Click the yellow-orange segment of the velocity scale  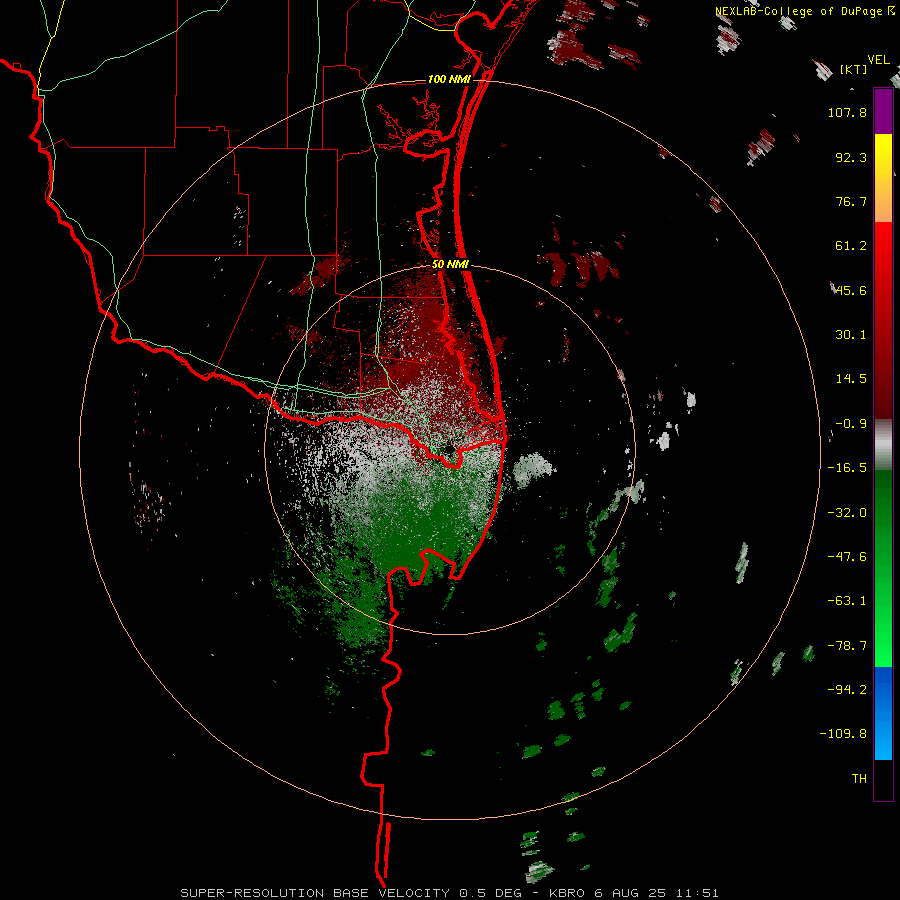[x=883, y=178]
